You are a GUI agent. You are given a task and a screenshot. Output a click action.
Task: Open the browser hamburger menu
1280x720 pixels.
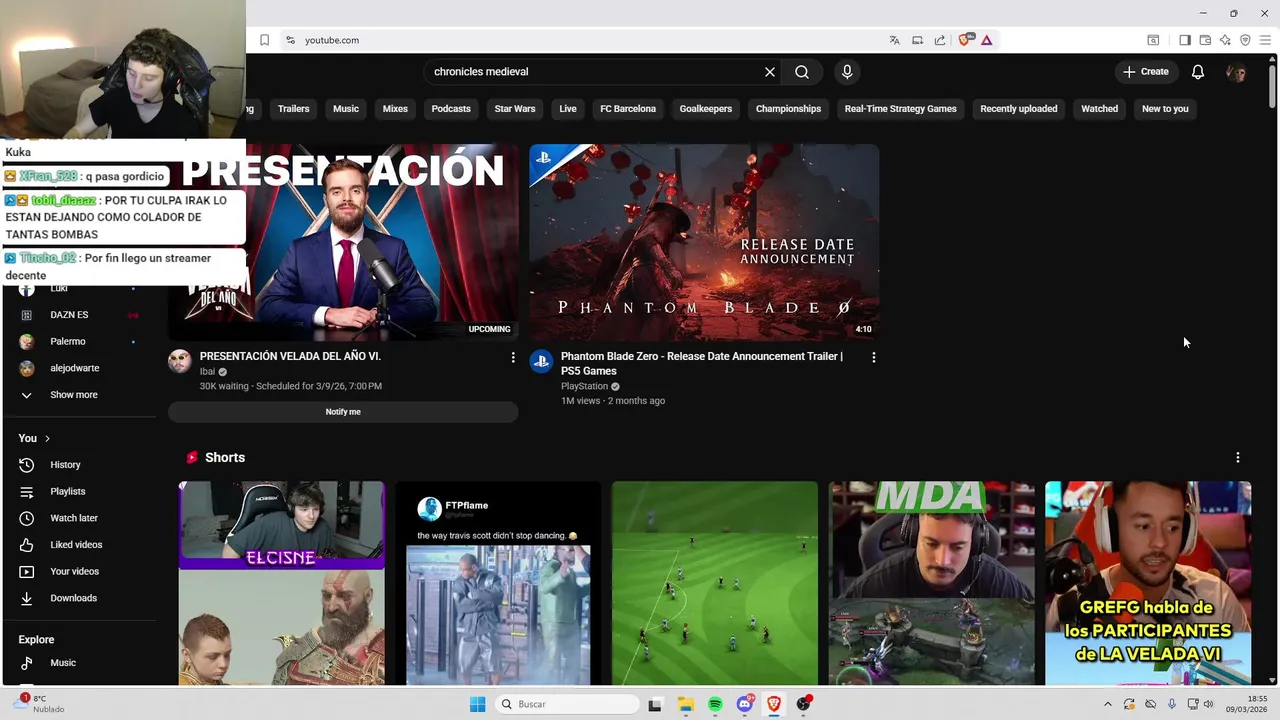1265,40
